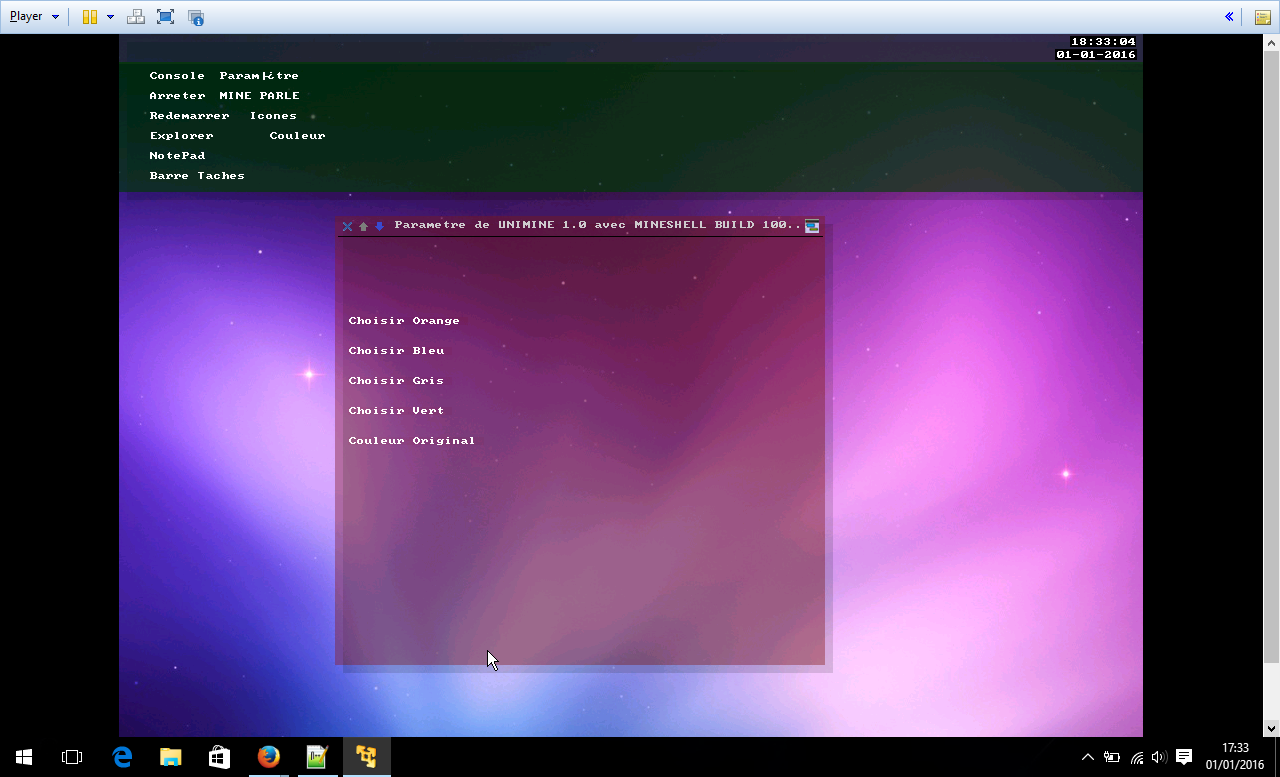Viewport: 1280px width, 777px height.
Task: Open the Icones menu item
Action: pyautogui.click(x=273, y=116)
